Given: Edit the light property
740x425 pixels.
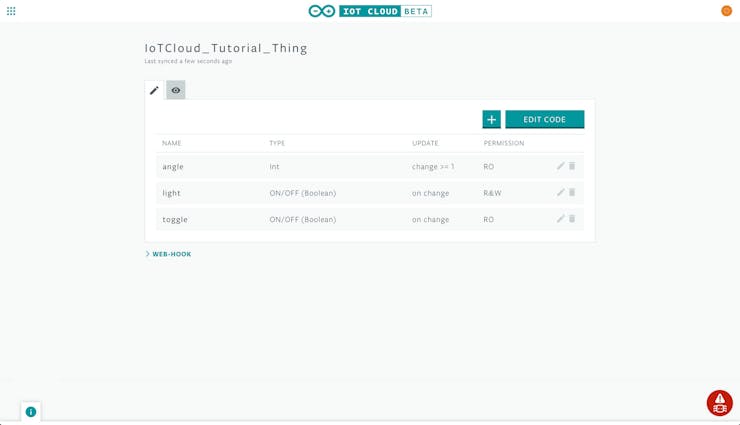Looking at the screenshot, I should [x=561, y=192].
